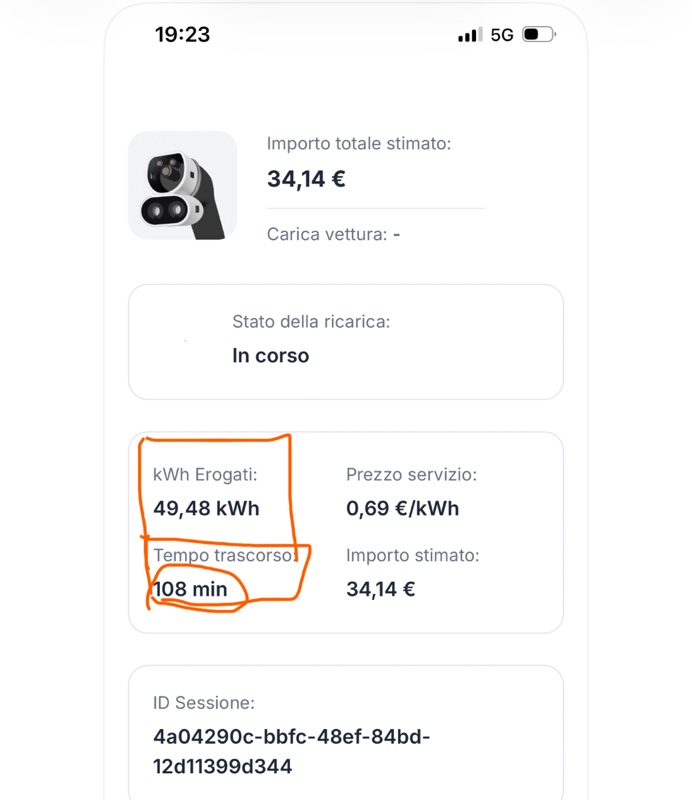
Task: Tap the Importo stimato label
Action: [x=413, y=555]
